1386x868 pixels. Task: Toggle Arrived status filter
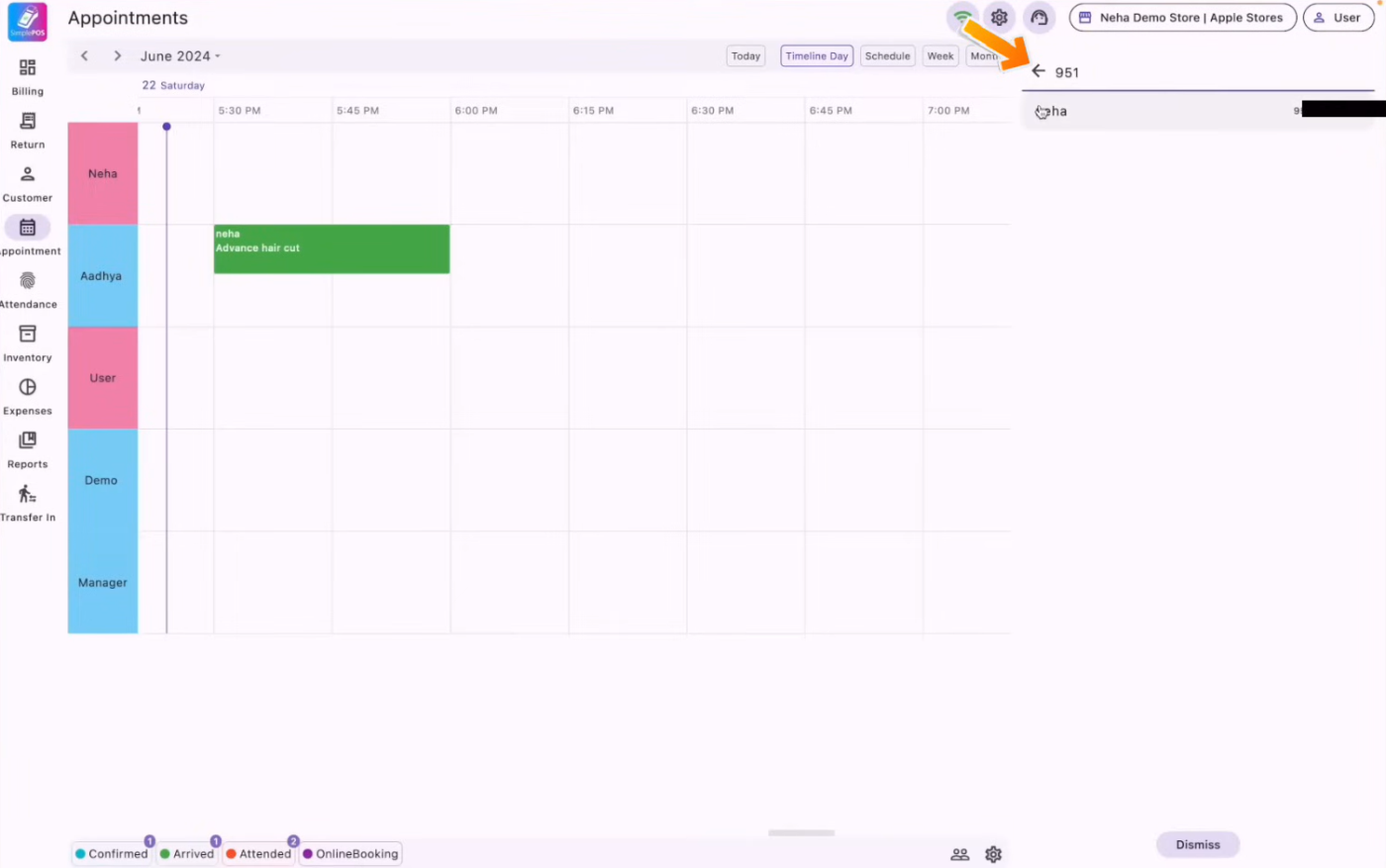187,854
